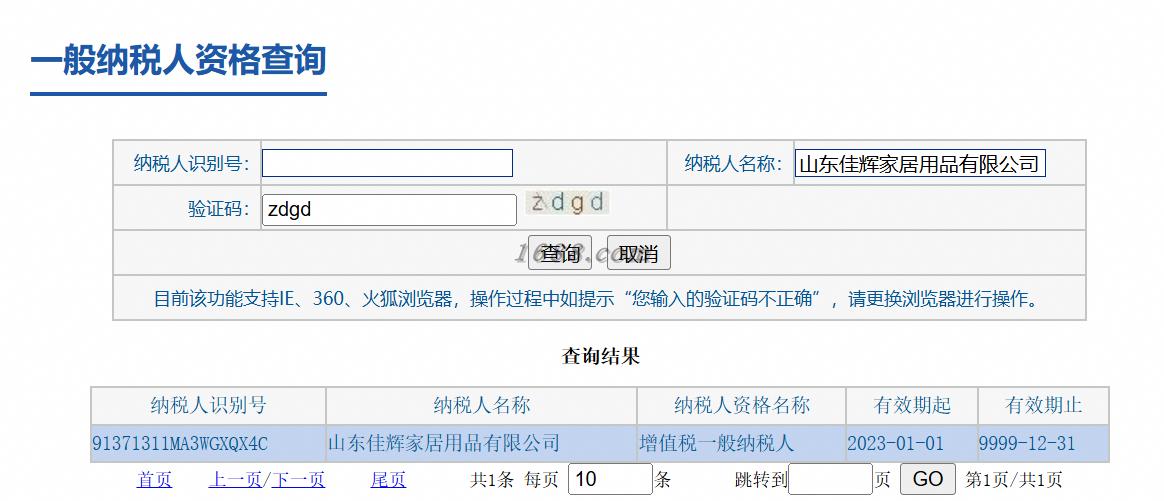The width and height of the screenshot is (1164, 501).
Task: Click the 验证码 form label
Action: point(219,209)
